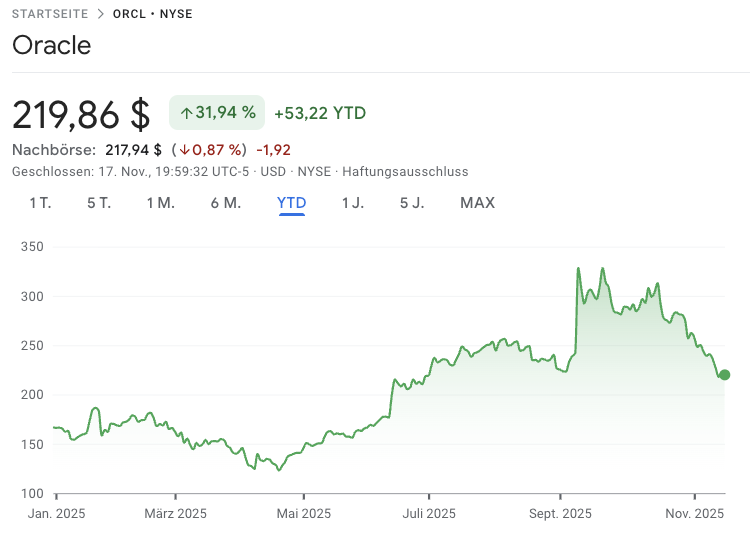Viewport: 750px width, 534px height.
Task: Click the Sept. 2025 label on x-axis
Action: (x=560, y=514)
